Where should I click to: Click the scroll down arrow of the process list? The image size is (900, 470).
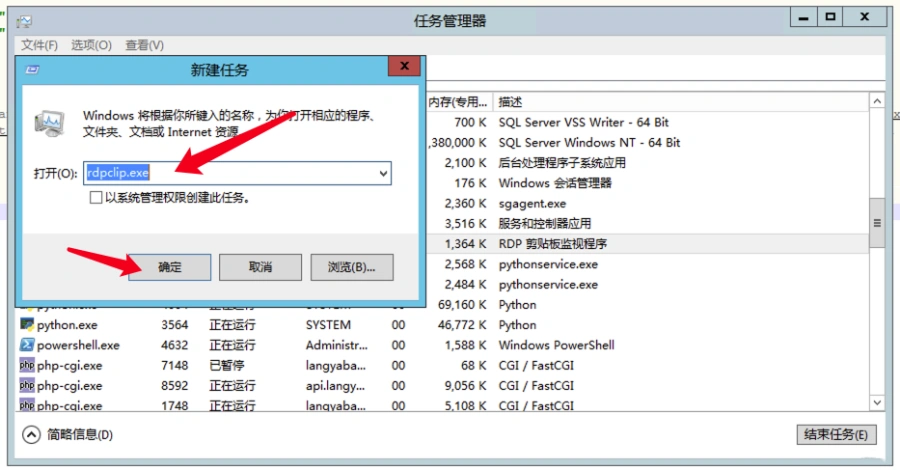pyautogui.click(x=877, y=403)
